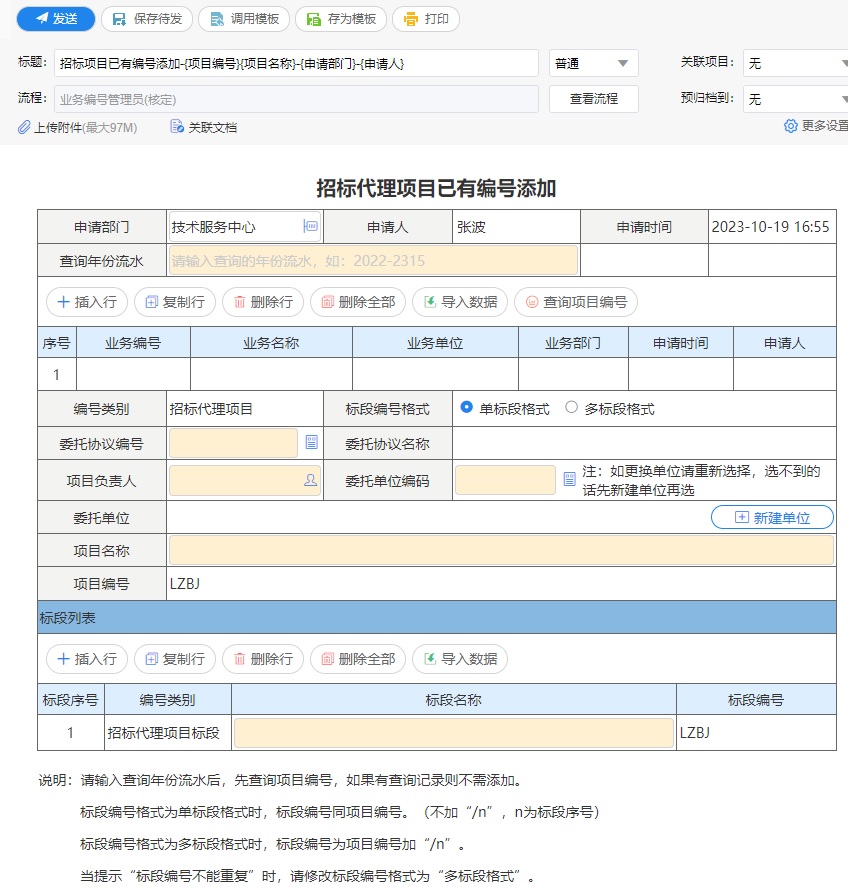Click 删除全部 in the 标段列表 toolbar
This screenshot has width=848, height=889.
click(x=358, y=659)
